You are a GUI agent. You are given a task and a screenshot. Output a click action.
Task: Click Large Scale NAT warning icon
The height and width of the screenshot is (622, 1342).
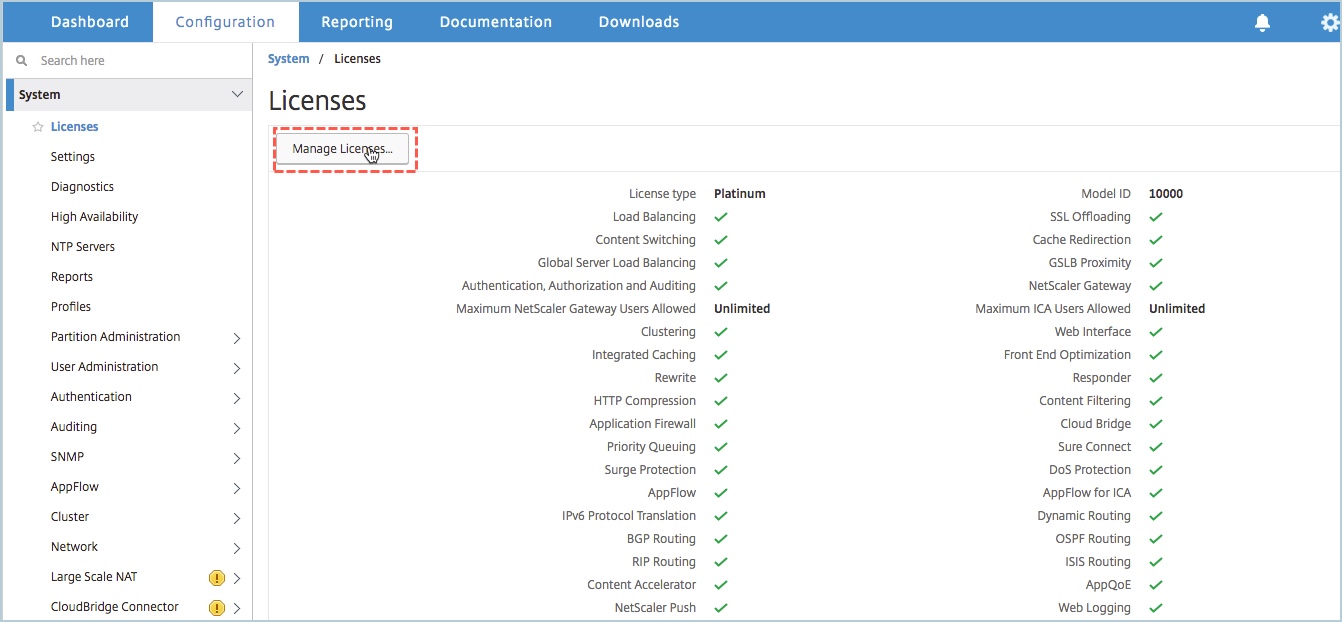pos(216,577)
